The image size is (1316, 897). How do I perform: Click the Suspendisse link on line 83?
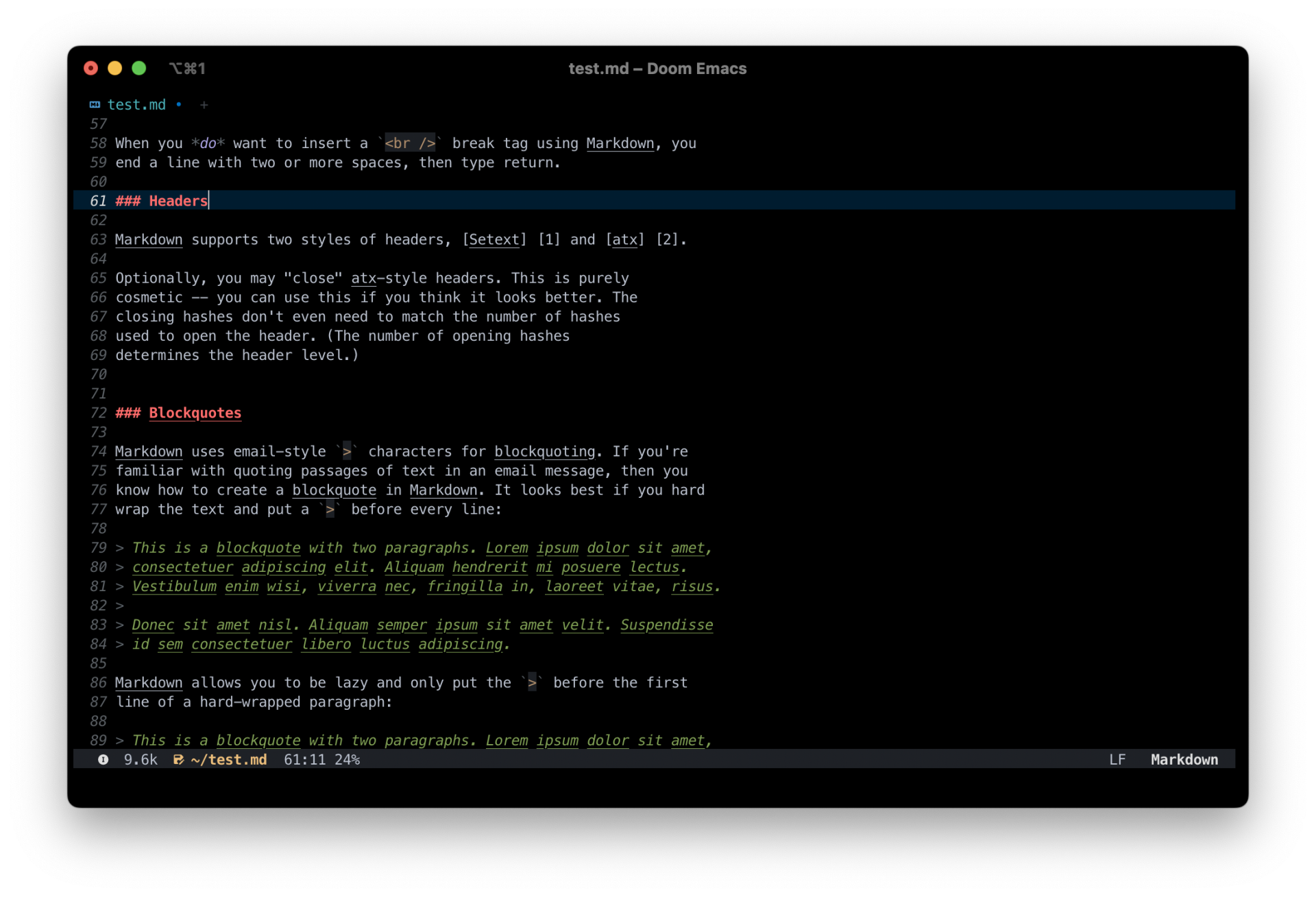coord(666,625)
